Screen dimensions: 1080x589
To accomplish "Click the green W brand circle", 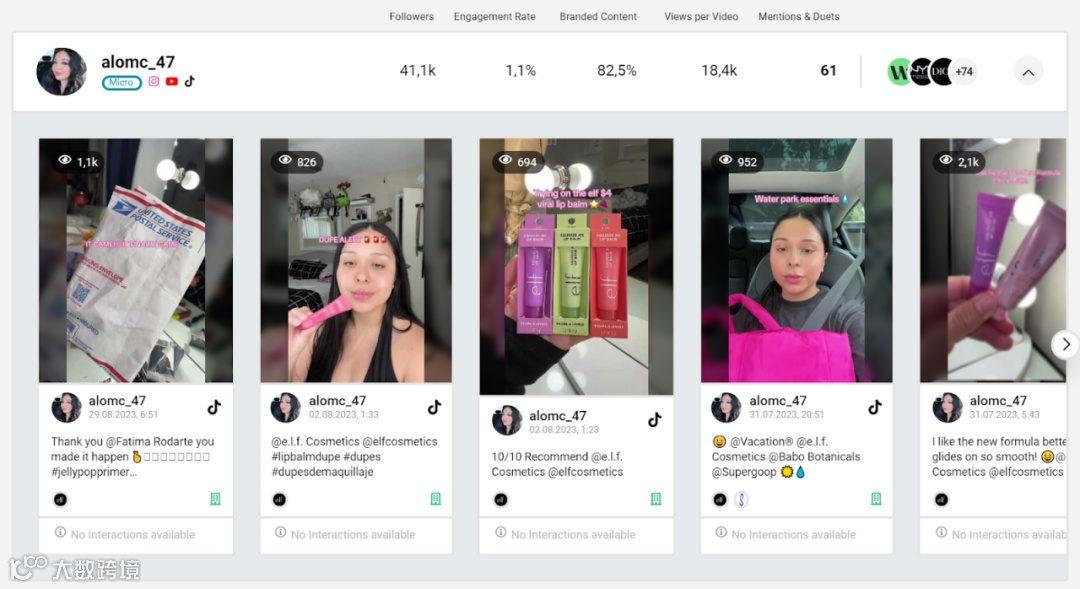I will coord(900,72).
